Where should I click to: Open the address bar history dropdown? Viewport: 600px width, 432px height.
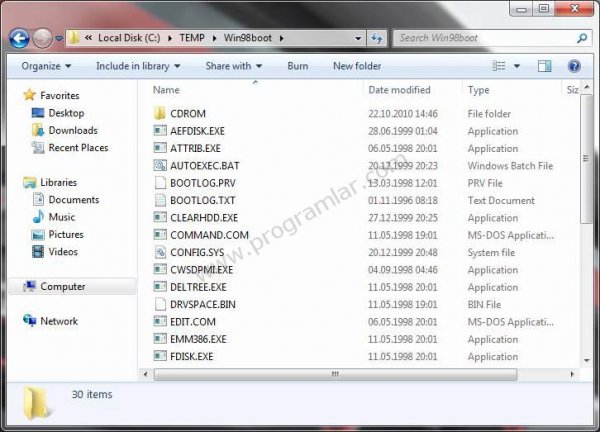tap(358, 38)
